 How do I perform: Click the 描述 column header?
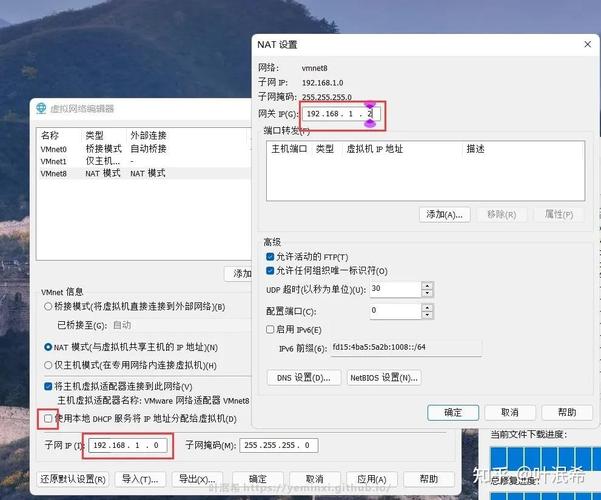coord(523,149)
